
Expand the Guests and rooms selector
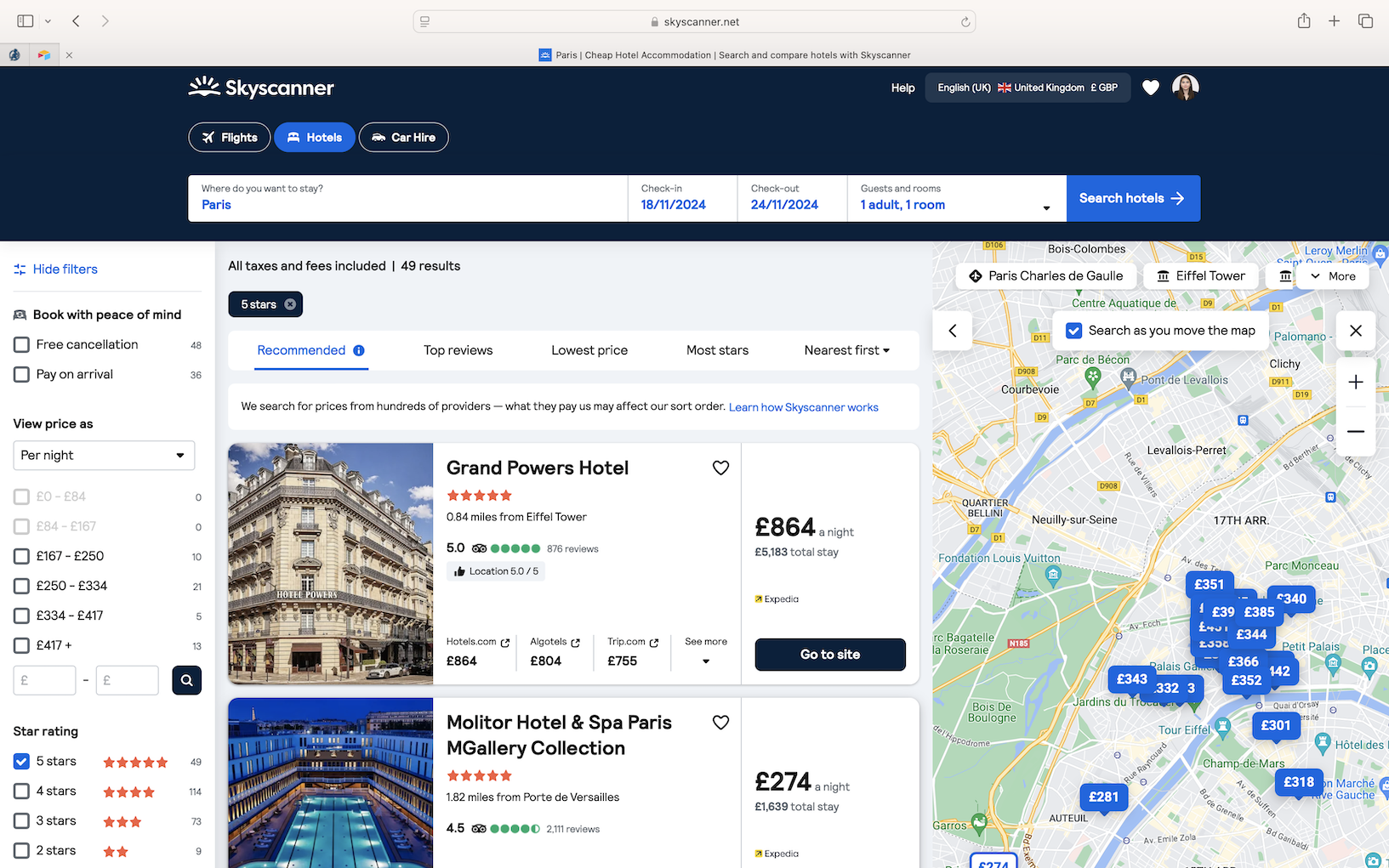coord(957,198)
